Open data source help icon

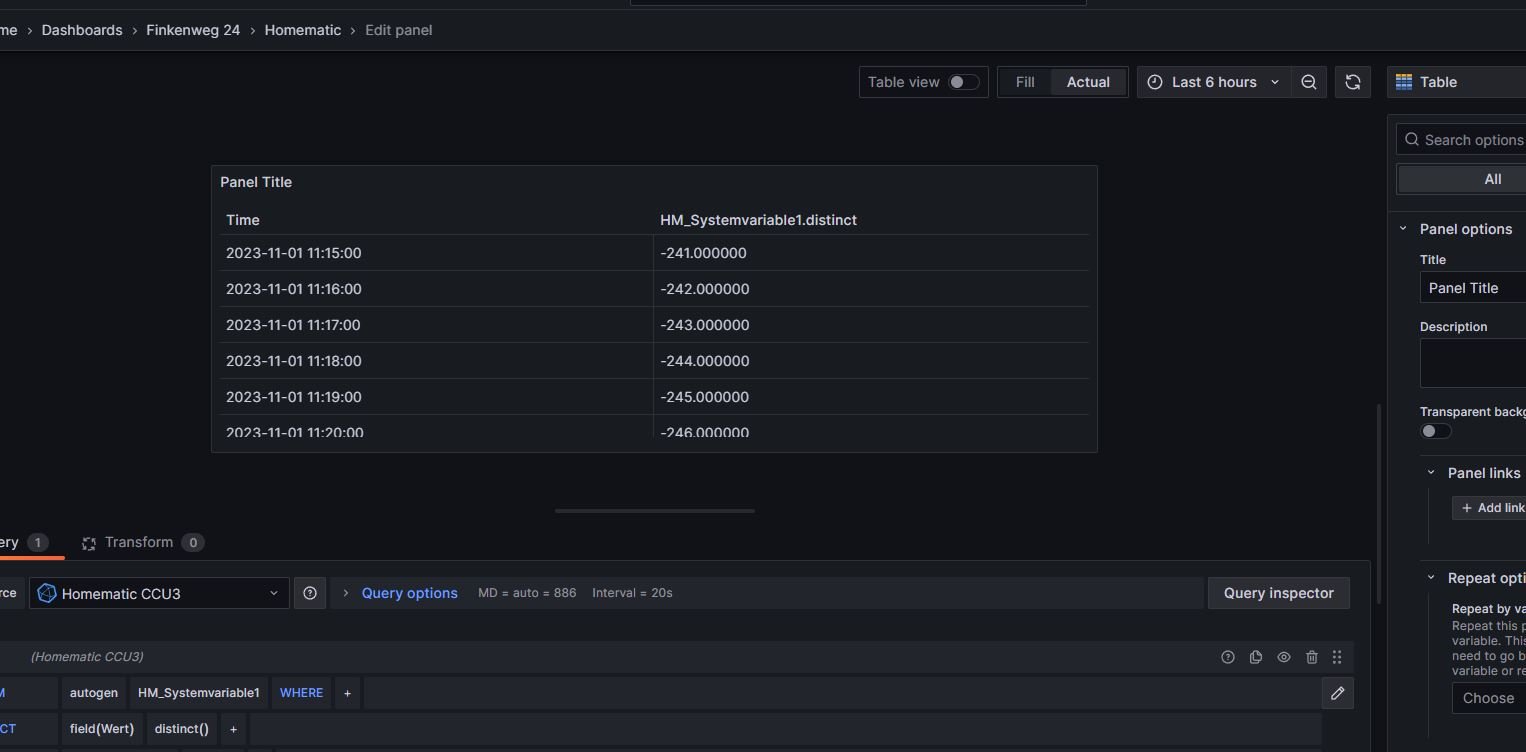pos(310,593)
